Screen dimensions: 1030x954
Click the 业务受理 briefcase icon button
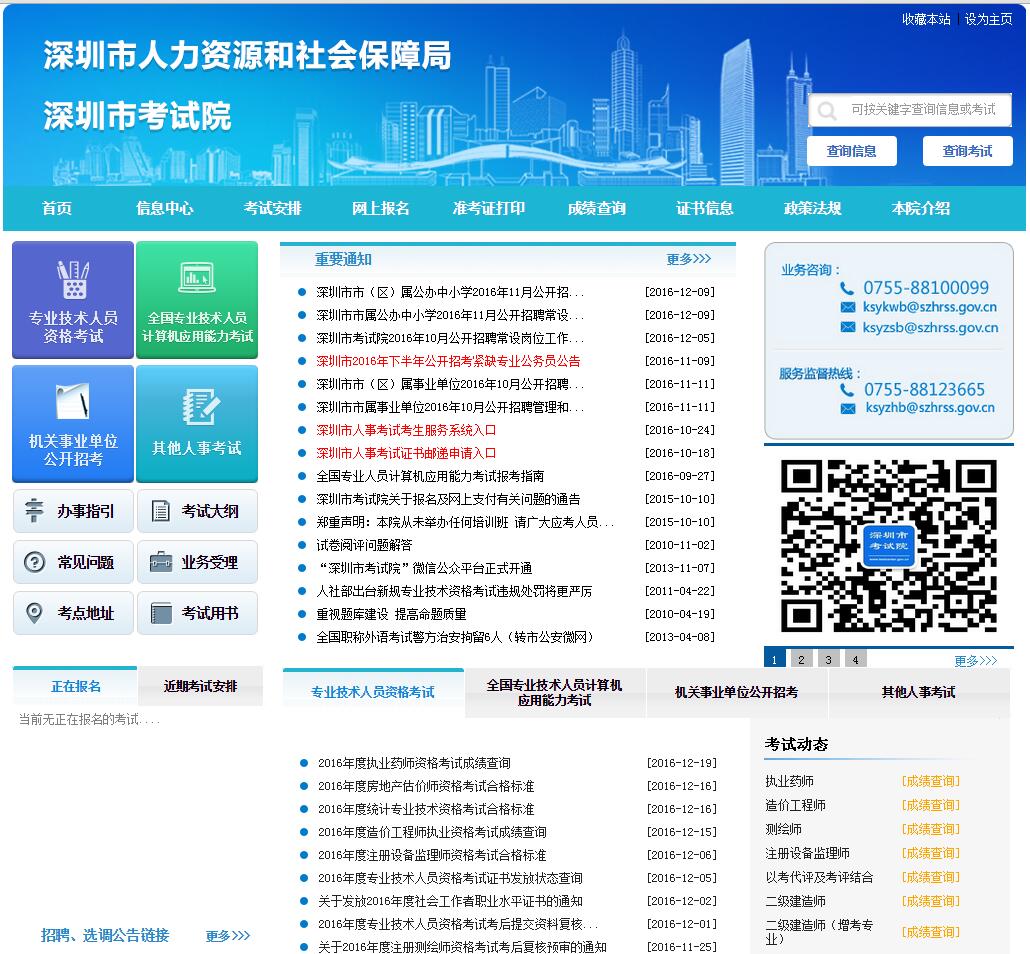pos(197,562)
